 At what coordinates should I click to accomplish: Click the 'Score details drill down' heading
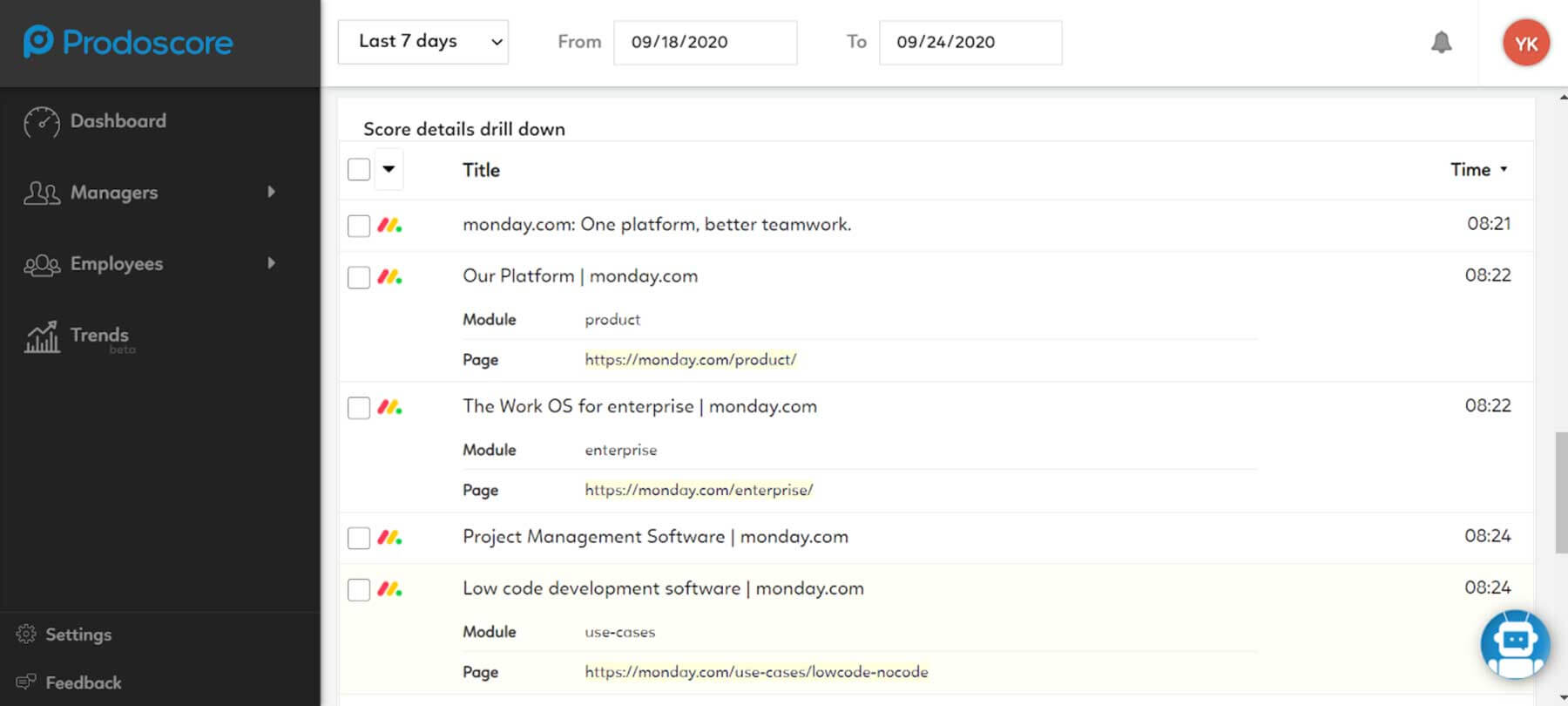(464, 129)
